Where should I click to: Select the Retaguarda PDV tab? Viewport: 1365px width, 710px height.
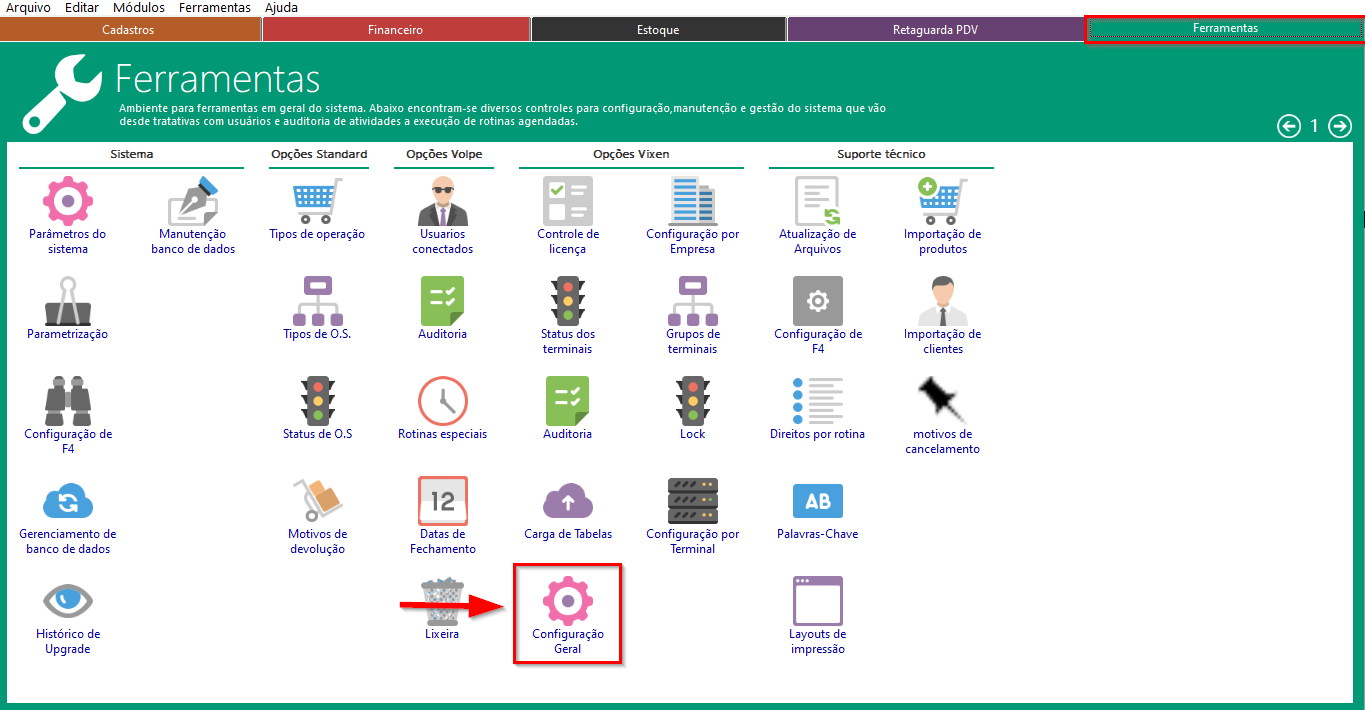tap(934, 30)
